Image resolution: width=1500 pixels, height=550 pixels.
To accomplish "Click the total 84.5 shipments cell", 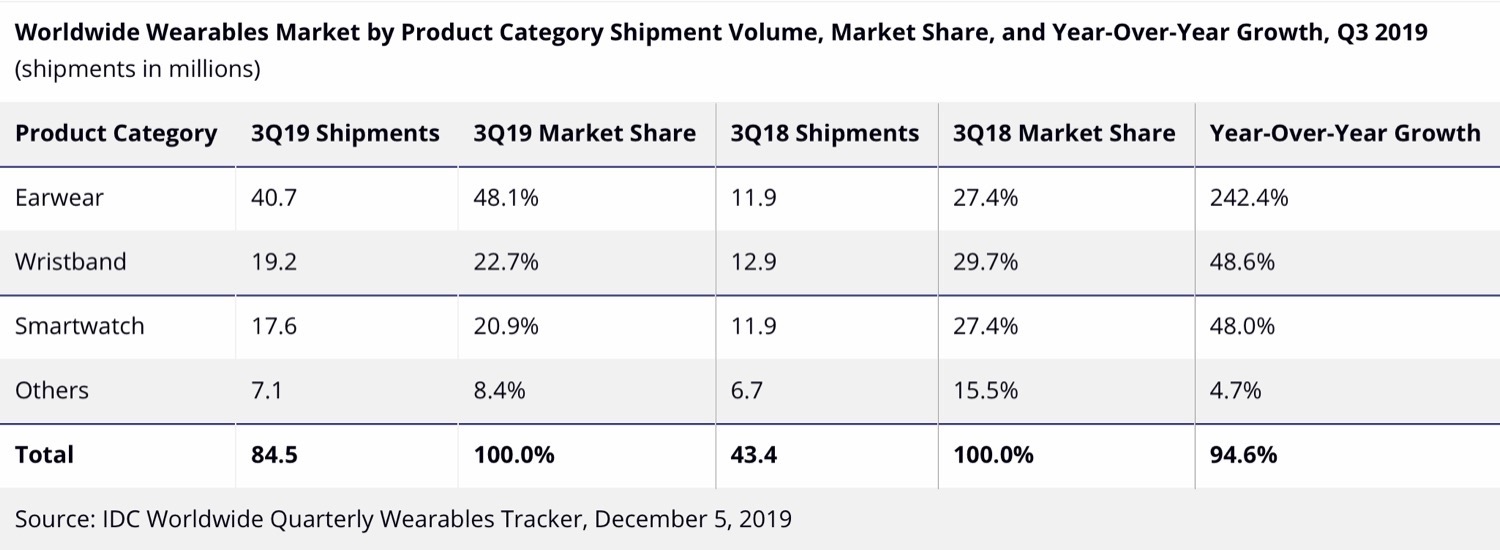I will pos(274,454).
